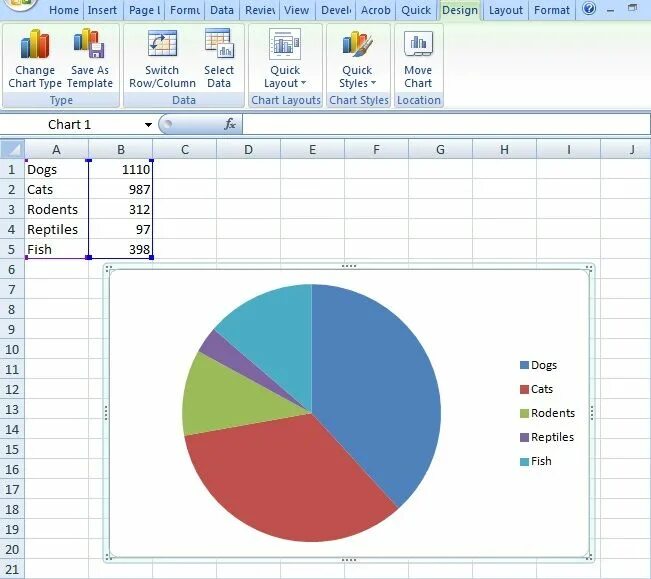Switch to the Insert tab

coord(102,10)
